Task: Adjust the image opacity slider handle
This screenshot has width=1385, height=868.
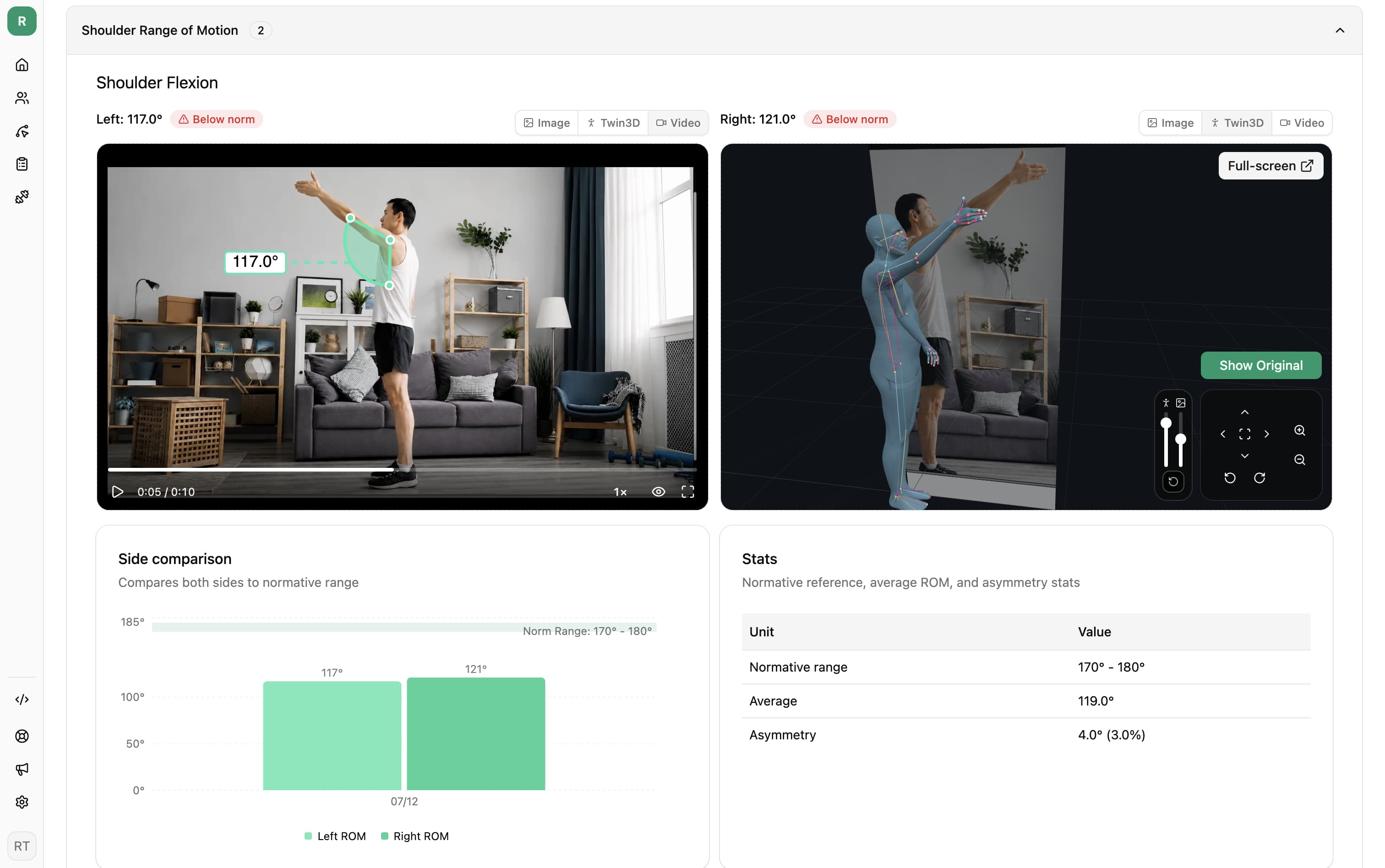Action: click(x=1181, y=440)
